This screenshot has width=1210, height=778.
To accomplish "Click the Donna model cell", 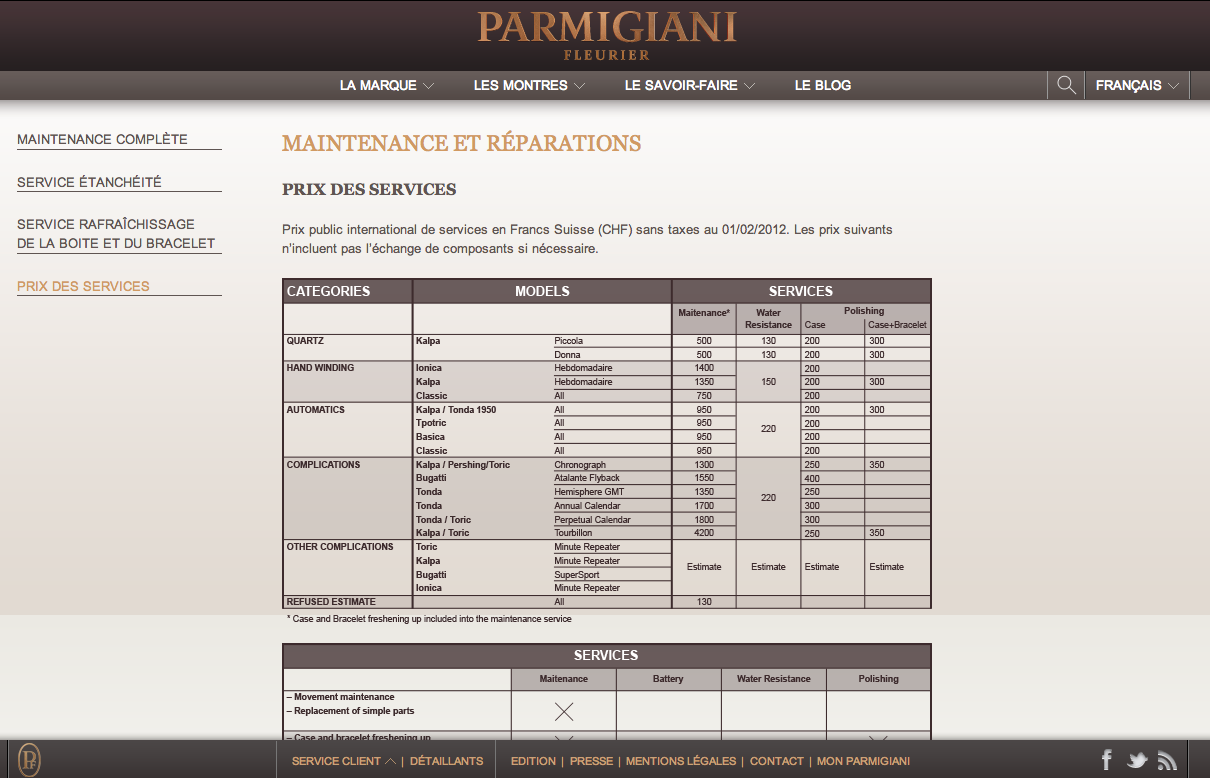I will click(x=567, y=355).
